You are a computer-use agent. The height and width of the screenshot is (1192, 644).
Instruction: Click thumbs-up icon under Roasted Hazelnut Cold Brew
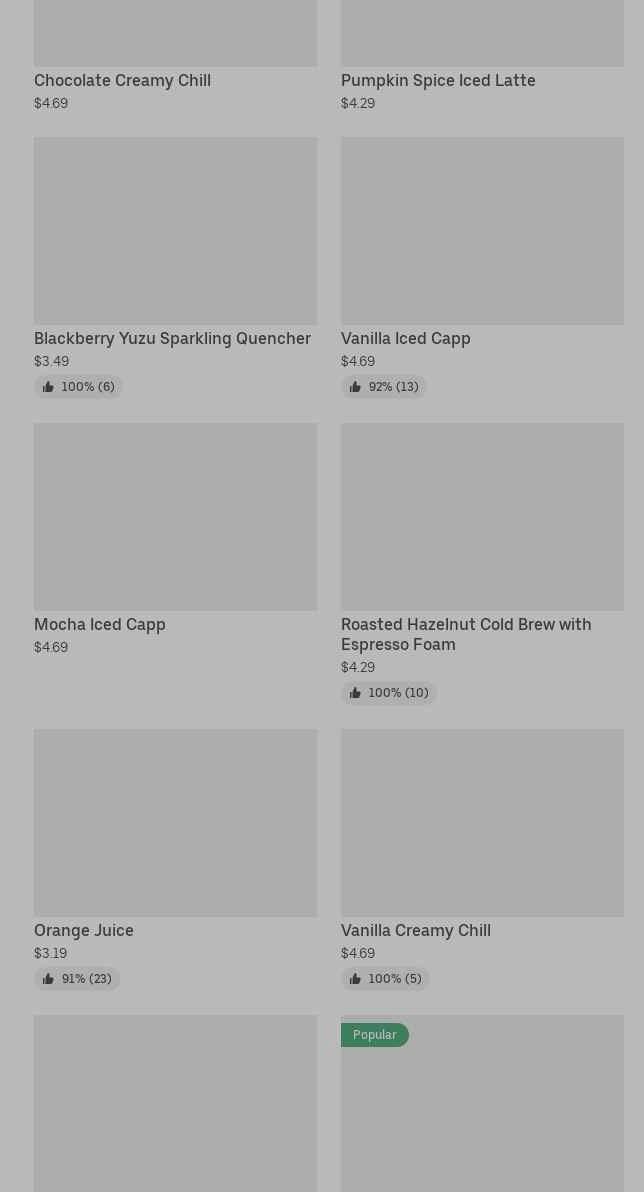tap(355, 693)
